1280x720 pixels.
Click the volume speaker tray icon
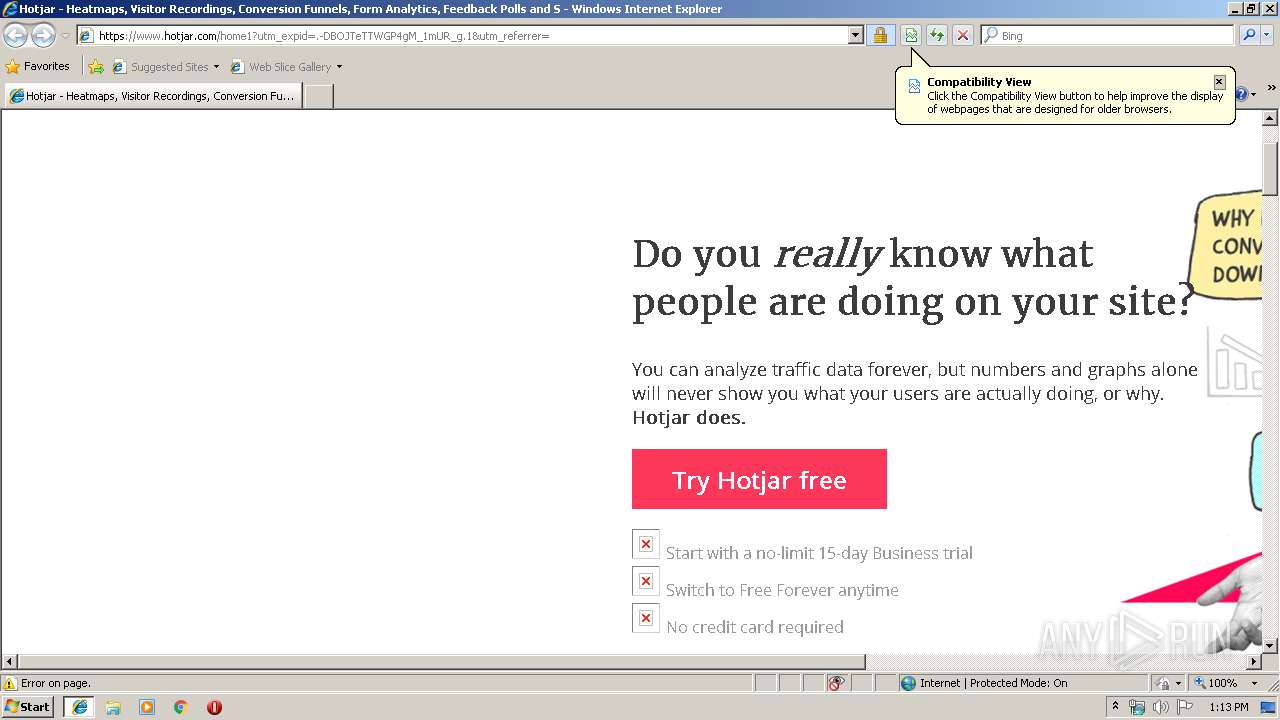[x=1161, y=707]
